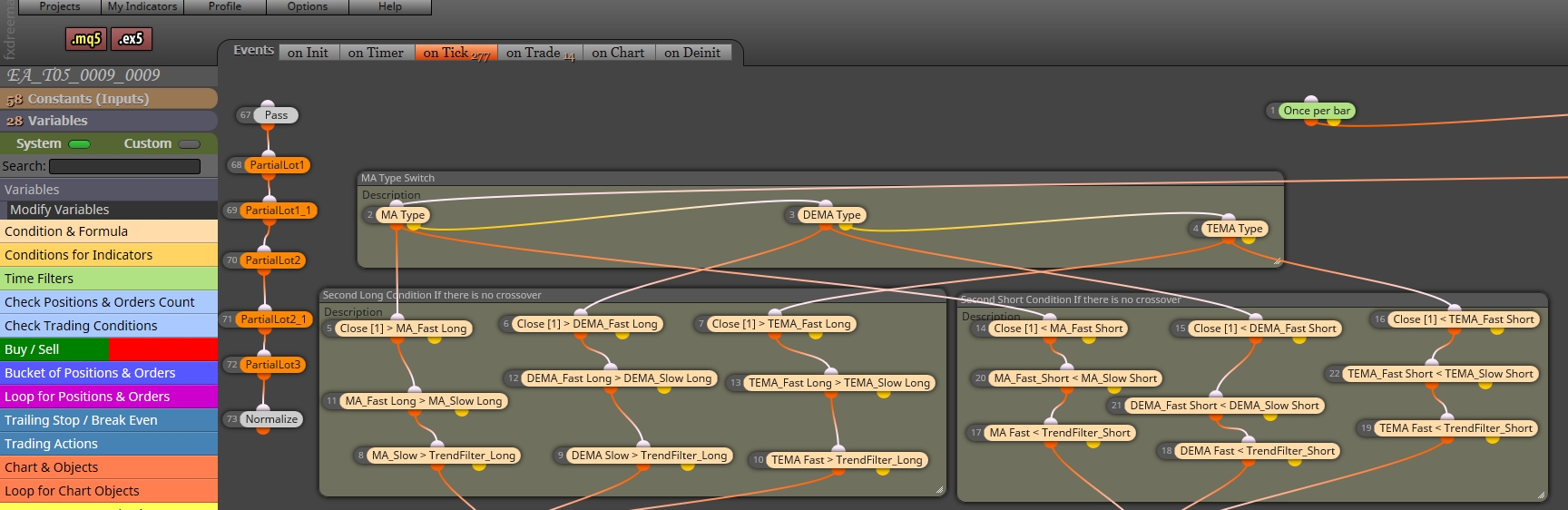This screenshot has height=510, width=1568.
Task: Click the PartialLot1 orange node
Action: pos(277,165)
